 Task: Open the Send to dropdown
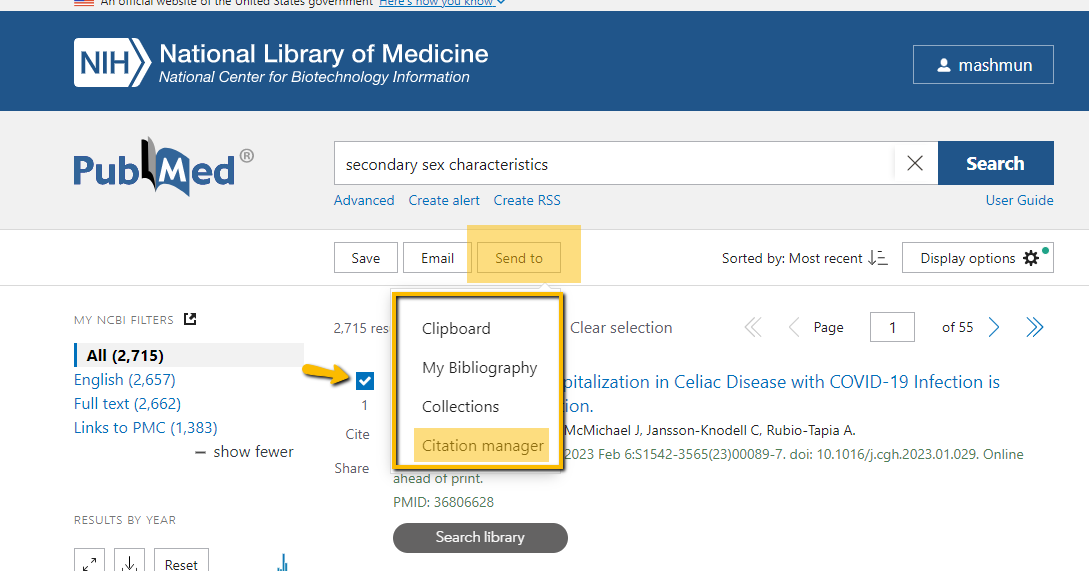[x=519, y=258]
